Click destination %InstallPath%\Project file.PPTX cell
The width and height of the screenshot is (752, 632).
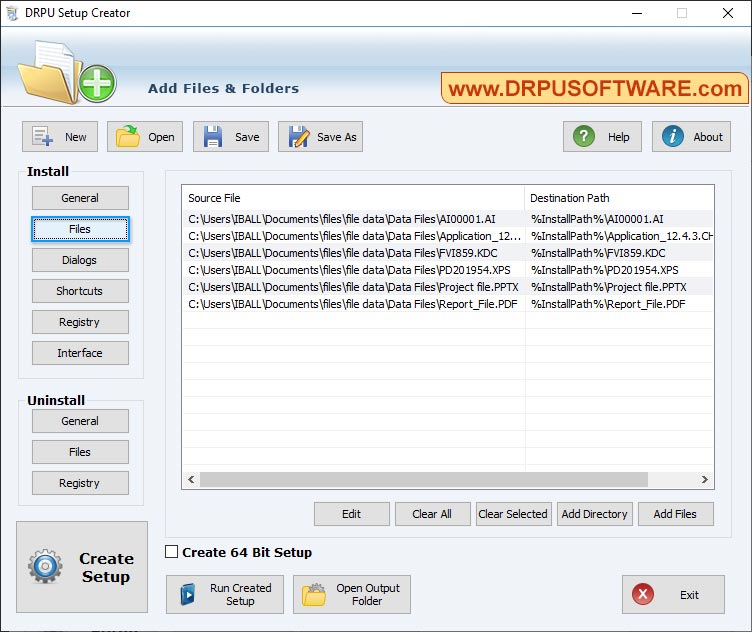619,287
